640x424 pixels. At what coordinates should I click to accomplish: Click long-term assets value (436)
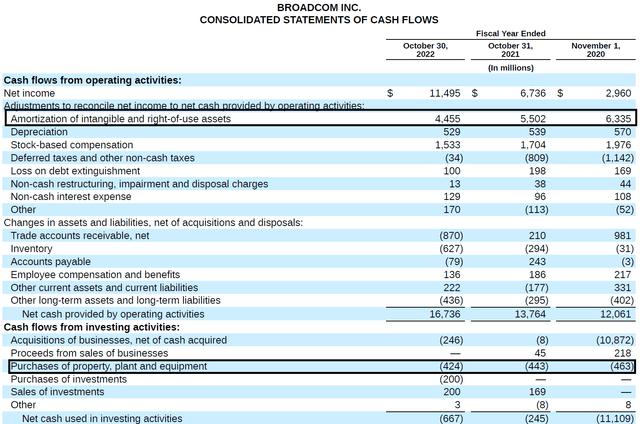coord(451,300)
